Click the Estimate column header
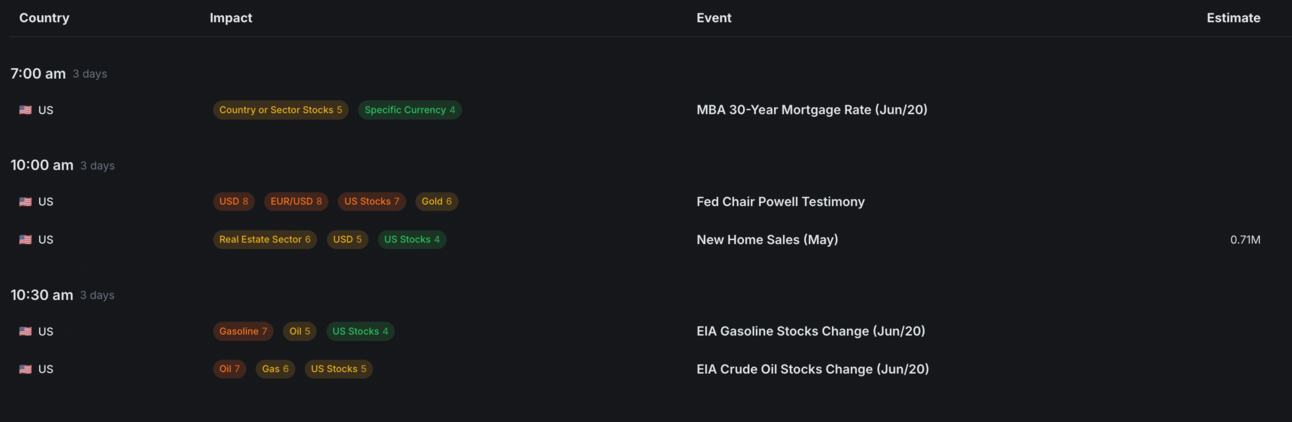The image size is (1292, 422). [1233, 18]
